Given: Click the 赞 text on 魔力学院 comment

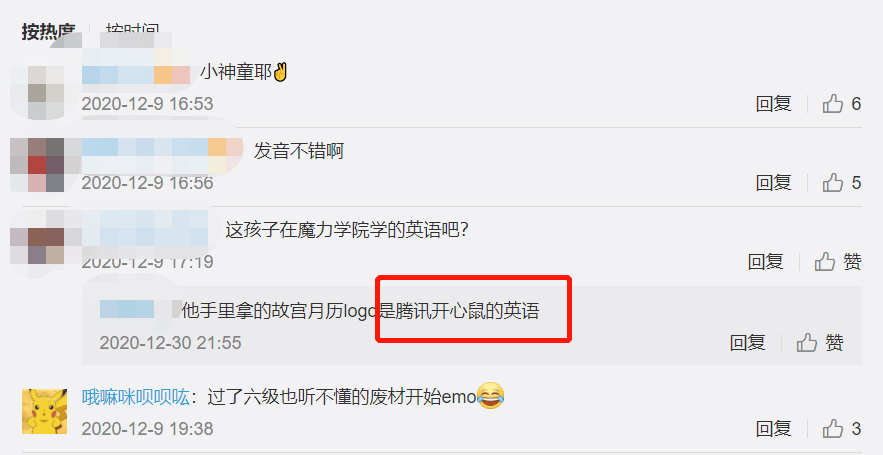Looking at the screenshot, I should coord(852,262).
